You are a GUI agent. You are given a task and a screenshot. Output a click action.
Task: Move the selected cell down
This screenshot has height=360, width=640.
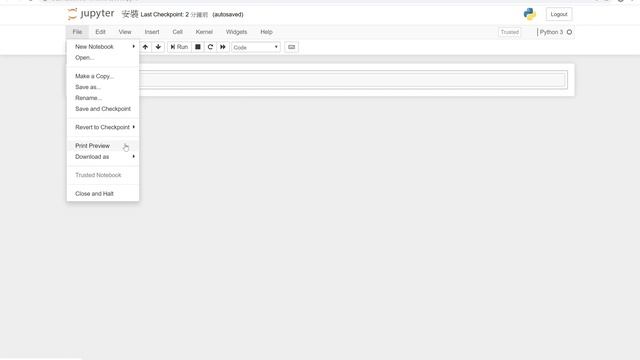point(158,47)
